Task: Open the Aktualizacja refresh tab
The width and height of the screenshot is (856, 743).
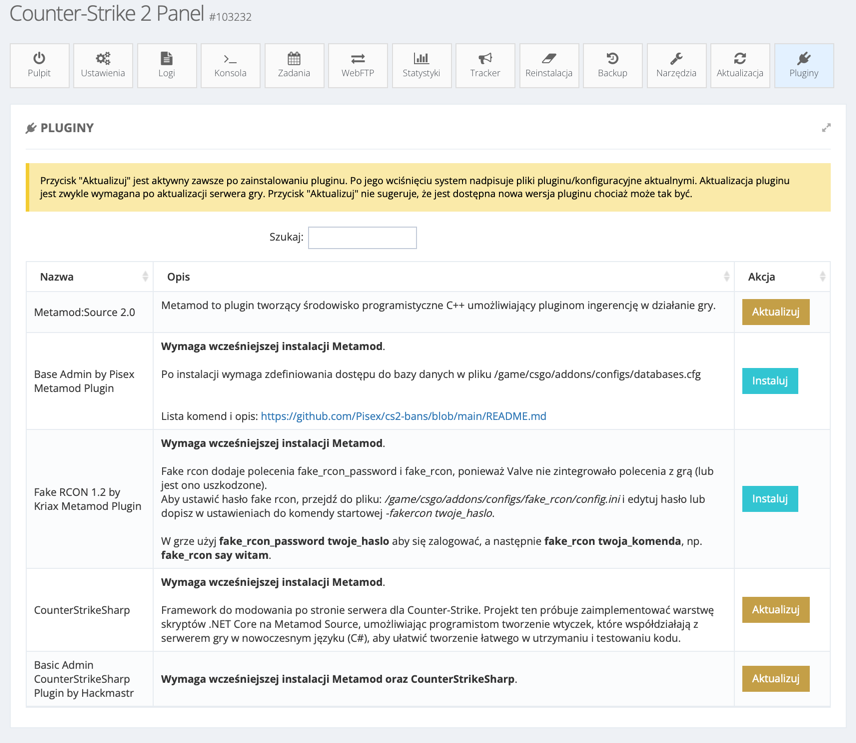Action: pyautogui.click(x=740, y=65)
